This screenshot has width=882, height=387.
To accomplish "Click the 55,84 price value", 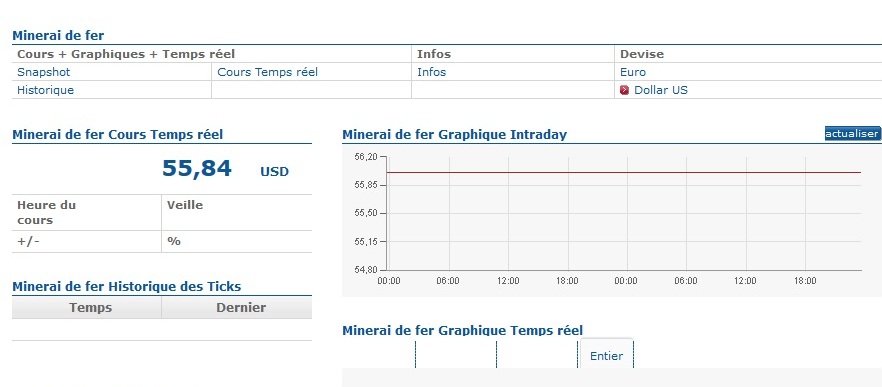I will (197, 168).
